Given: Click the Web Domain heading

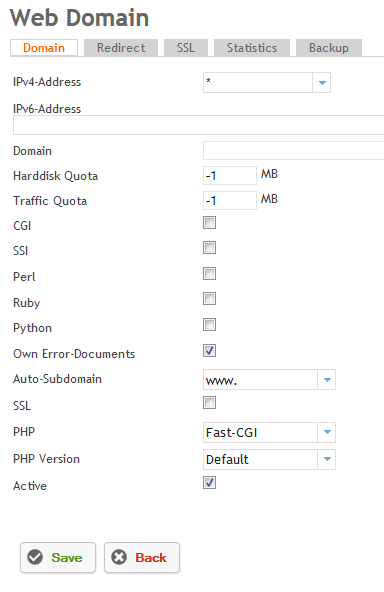Looking at the screenshot, I should (x=80, y=18).
